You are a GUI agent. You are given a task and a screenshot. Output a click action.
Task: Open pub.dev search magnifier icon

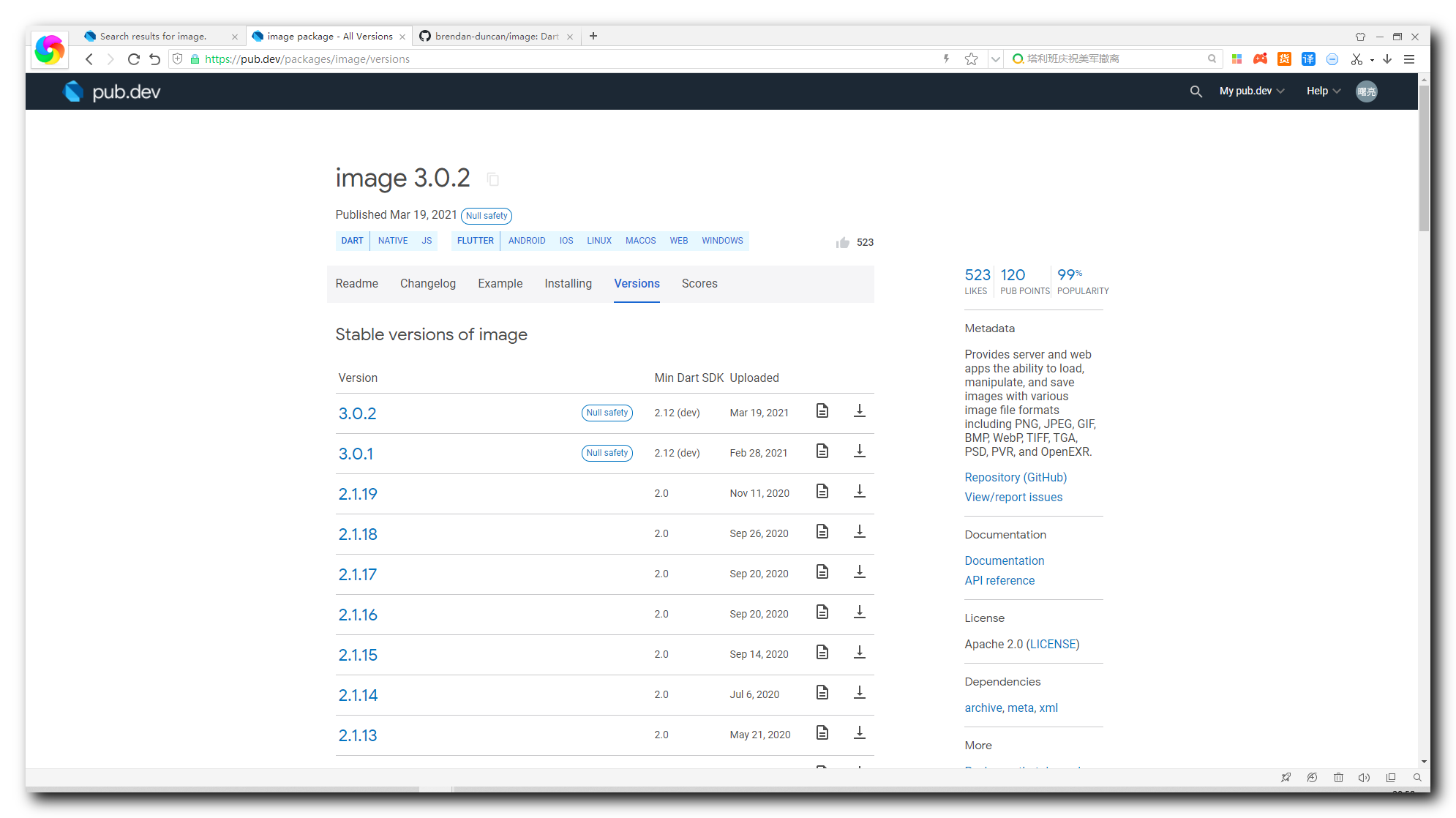click(x=1196, y=91)
